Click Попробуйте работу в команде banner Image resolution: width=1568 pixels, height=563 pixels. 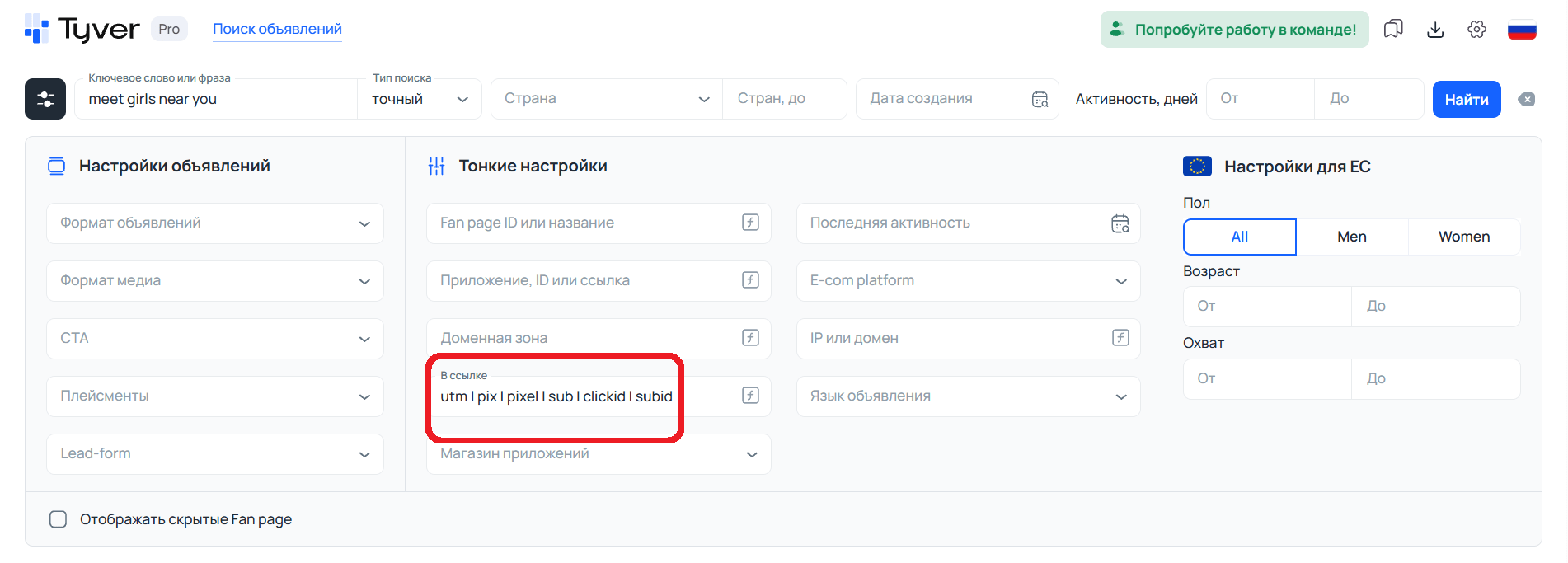tap(1234, 29)
